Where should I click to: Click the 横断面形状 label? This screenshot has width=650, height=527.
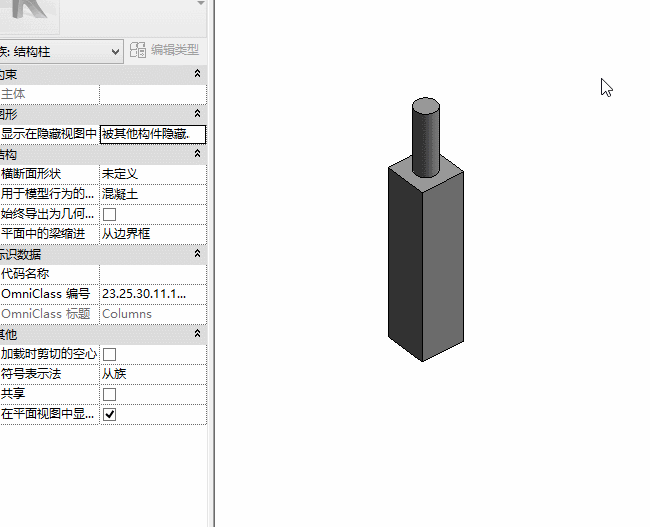[31, 174]
